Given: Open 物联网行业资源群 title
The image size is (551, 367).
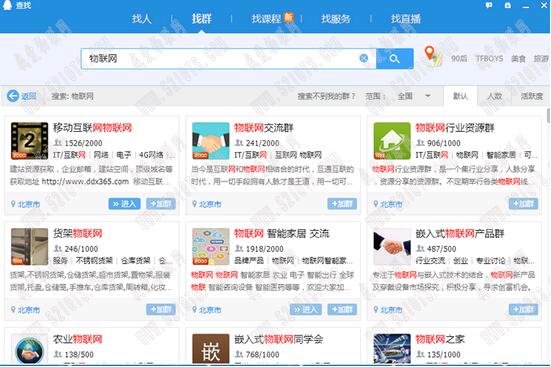Looking at the screenshot, I should pyautogui.click(x=455, y=128).
